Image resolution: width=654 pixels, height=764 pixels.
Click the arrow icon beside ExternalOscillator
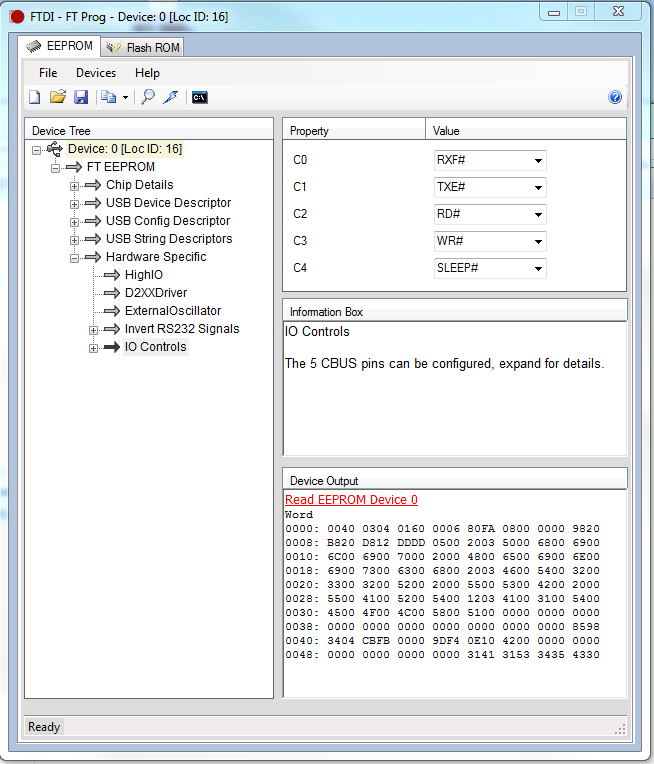[112, 311]
